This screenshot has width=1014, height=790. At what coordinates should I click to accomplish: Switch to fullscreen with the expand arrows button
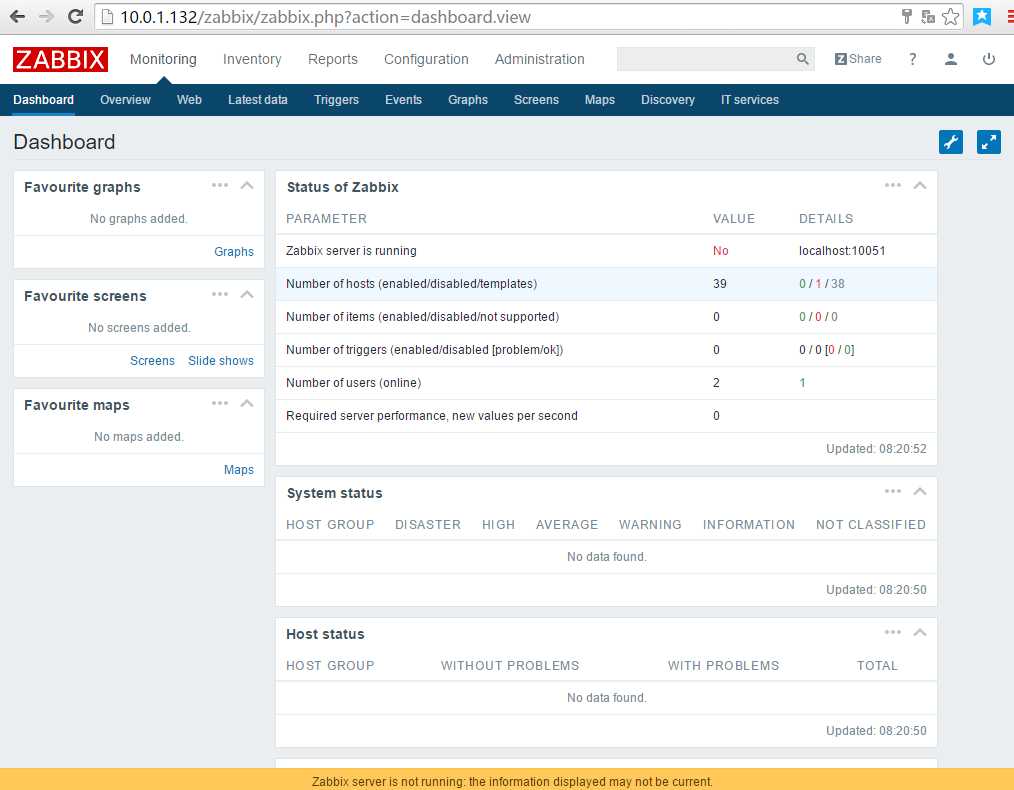(989, 142)
